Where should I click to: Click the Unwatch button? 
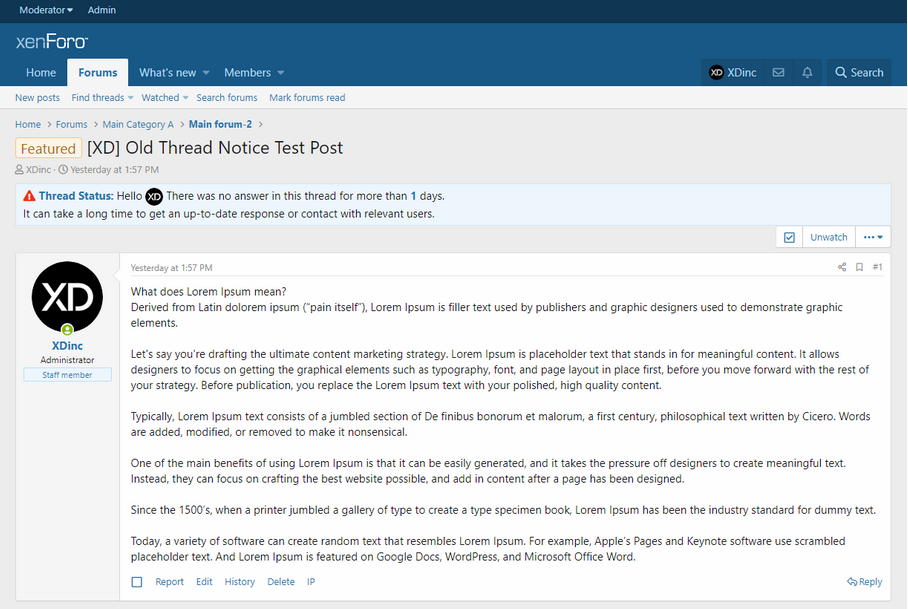pyautogui.click(x=829, y=237)
